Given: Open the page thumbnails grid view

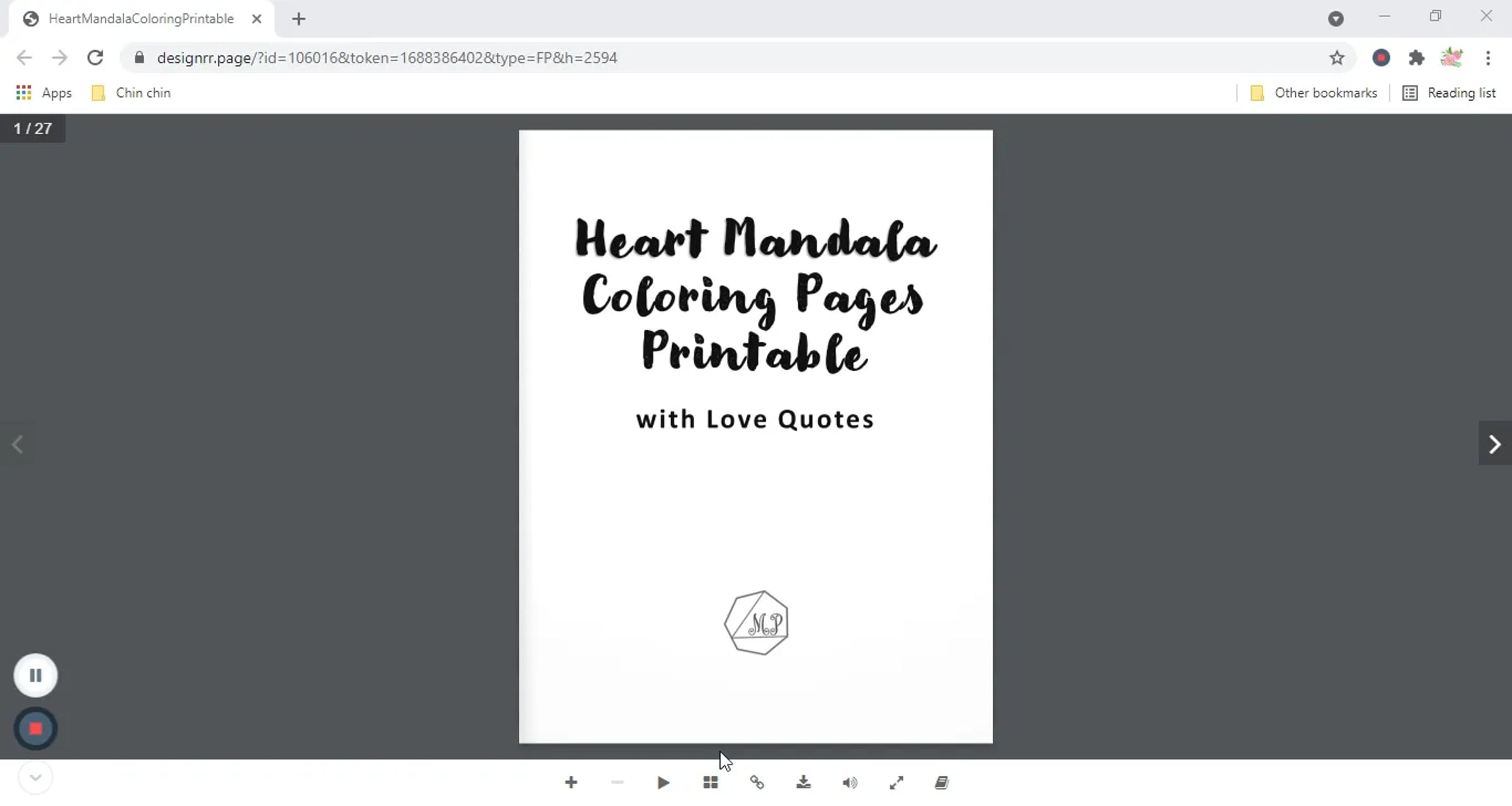Looking at the screenshot, I should pos(710,782).
